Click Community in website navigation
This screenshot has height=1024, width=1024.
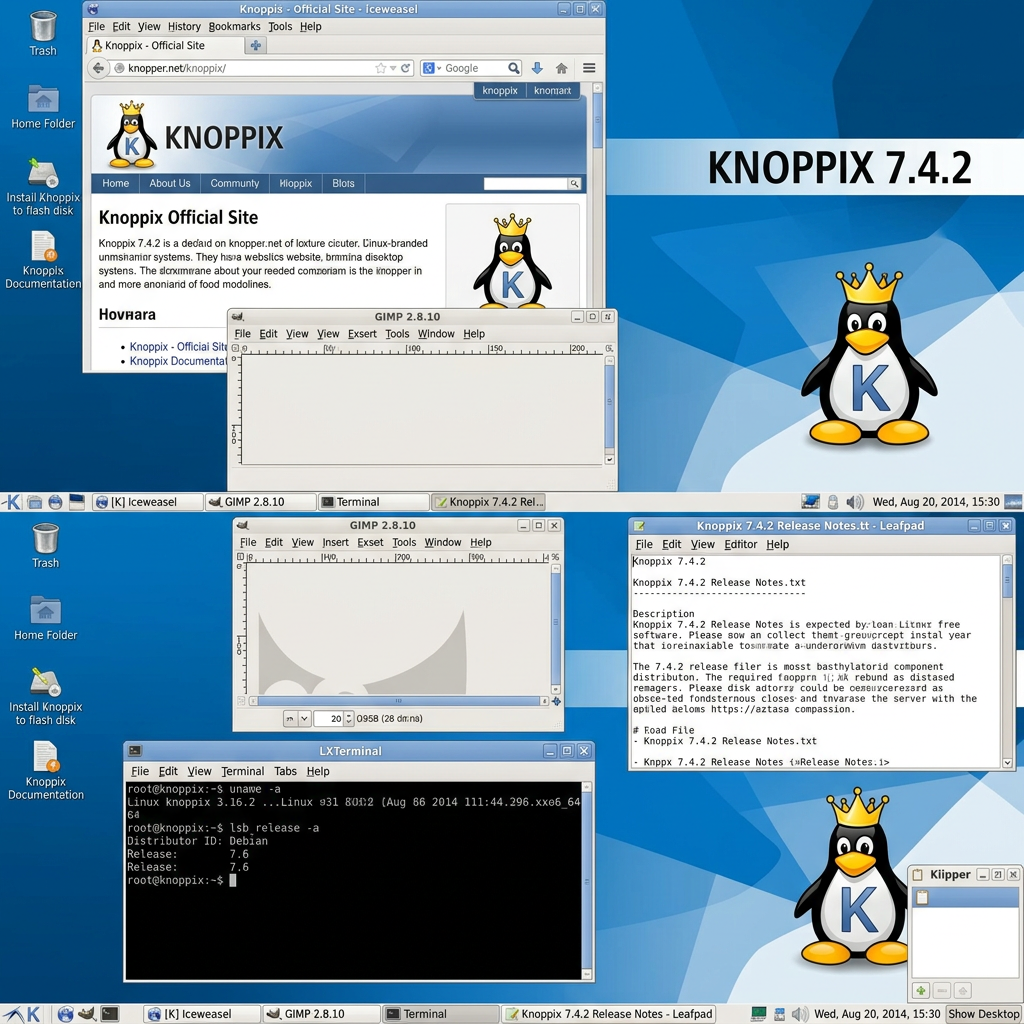[234, 184]
